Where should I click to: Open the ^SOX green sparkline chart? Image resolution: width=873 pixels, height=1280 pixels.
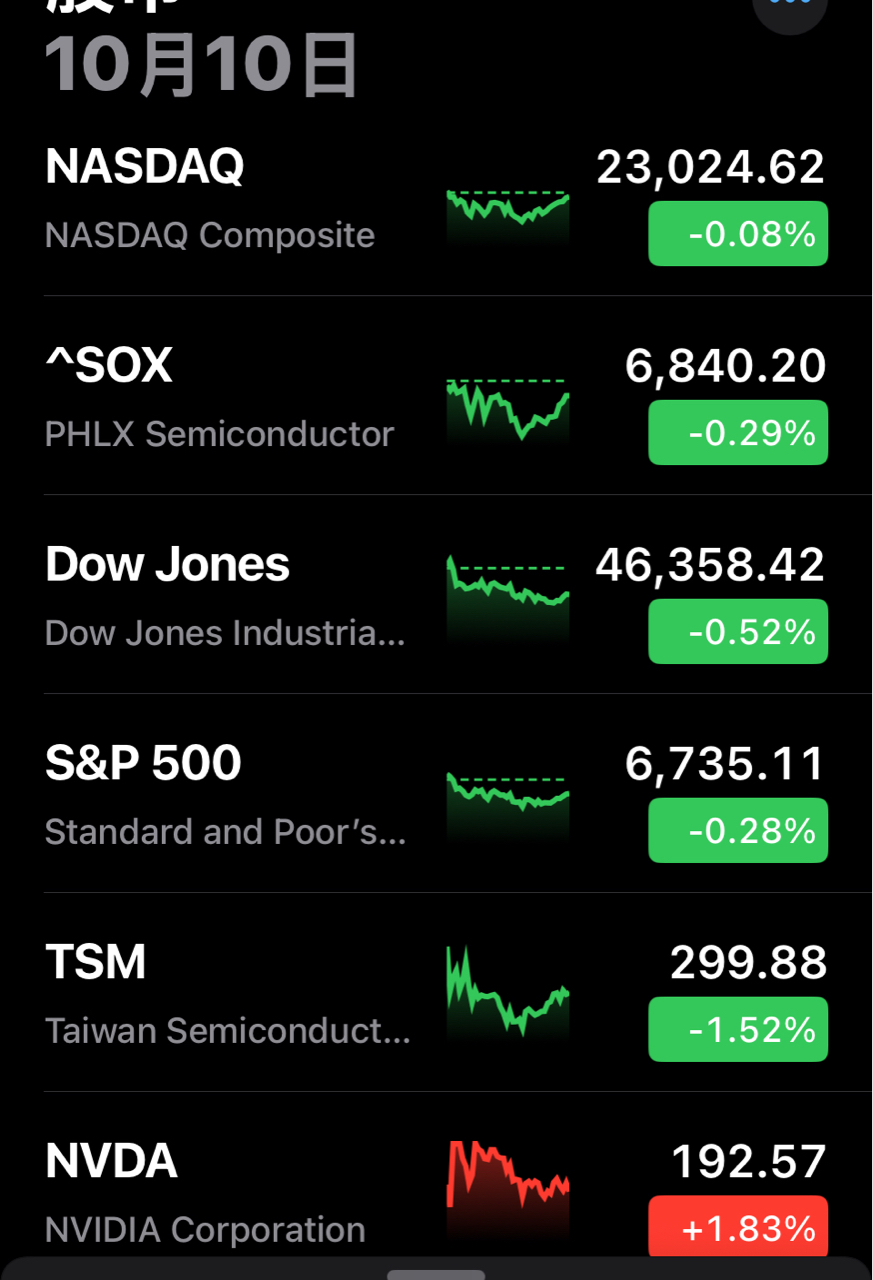coord(507,411)
